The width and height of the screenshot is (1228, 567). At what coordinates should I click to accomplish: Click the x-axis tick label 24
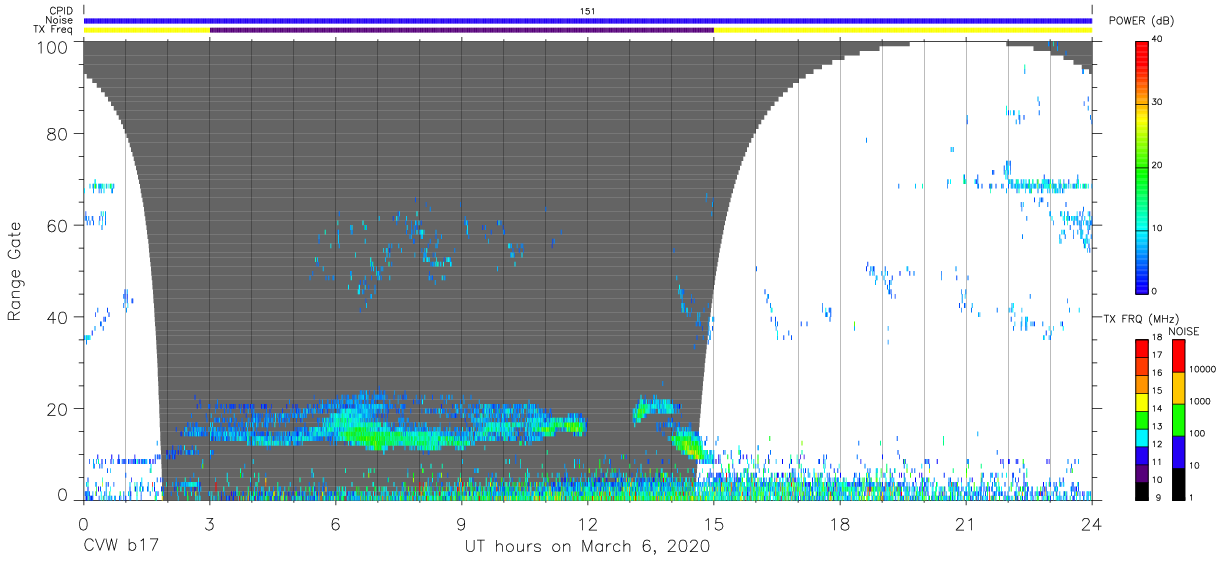tap(1092, 524)
